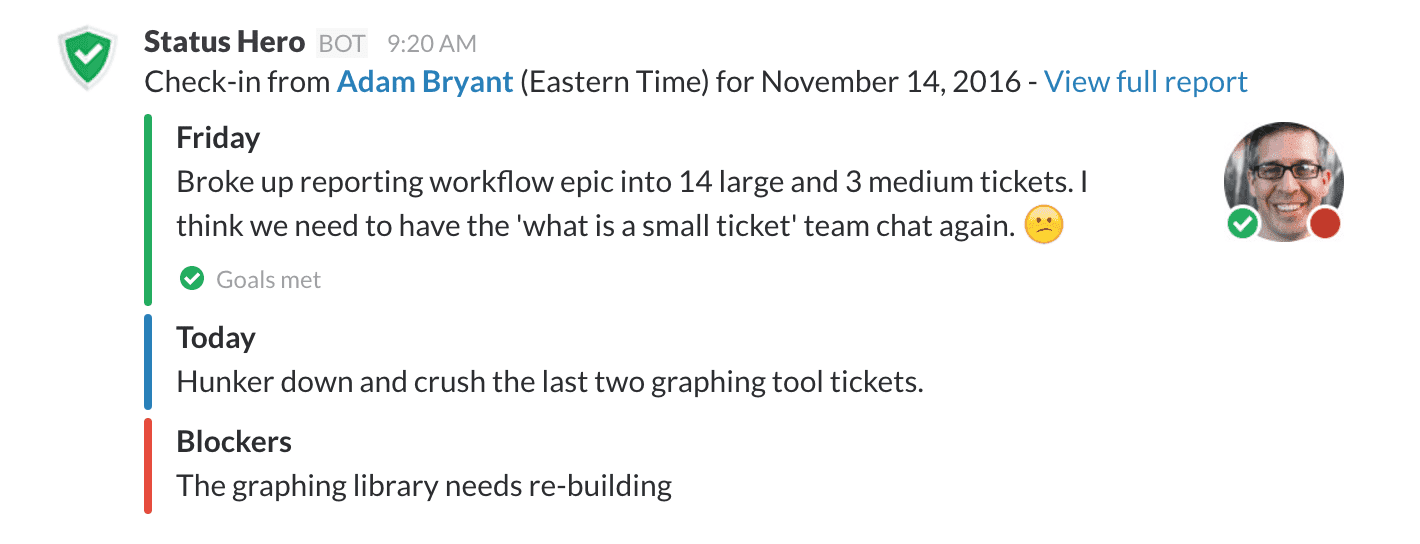1420x544 pixels.
Task: Open the Status Hero sender name
Action: pos(224,42)
